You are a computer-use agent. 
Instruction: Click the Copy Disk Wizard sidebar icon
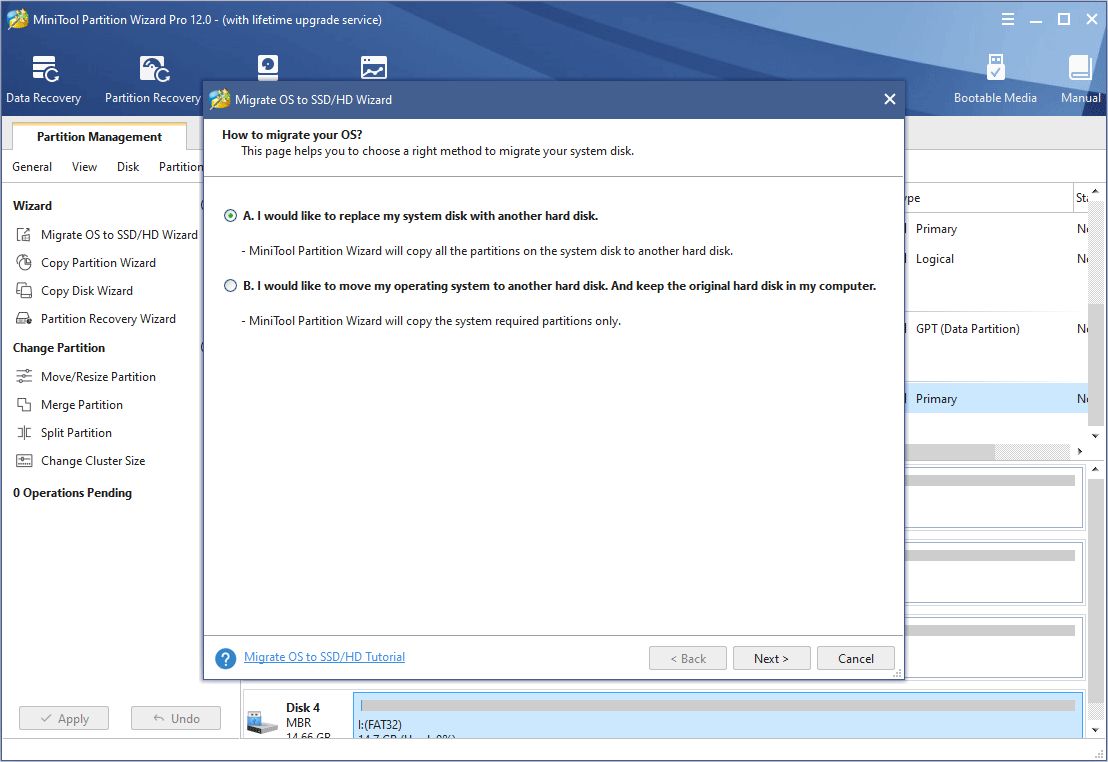tap(24, 291)
